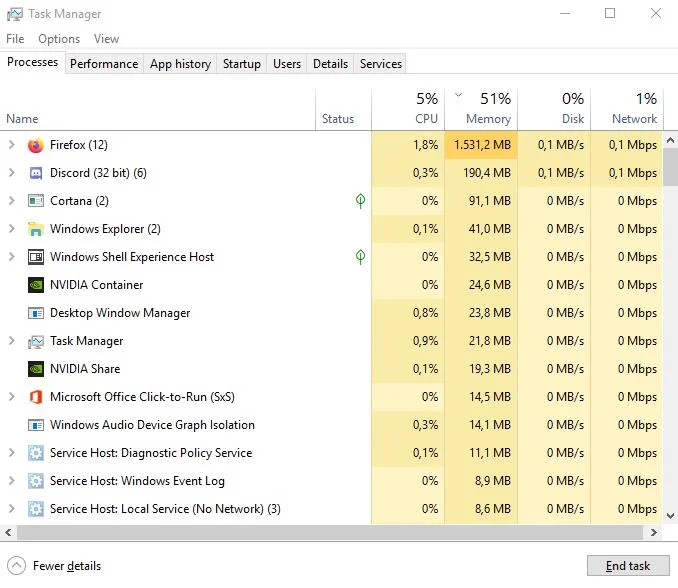Select the Desktop Window Manager row
678x588 pixels.
coord(331,313)
